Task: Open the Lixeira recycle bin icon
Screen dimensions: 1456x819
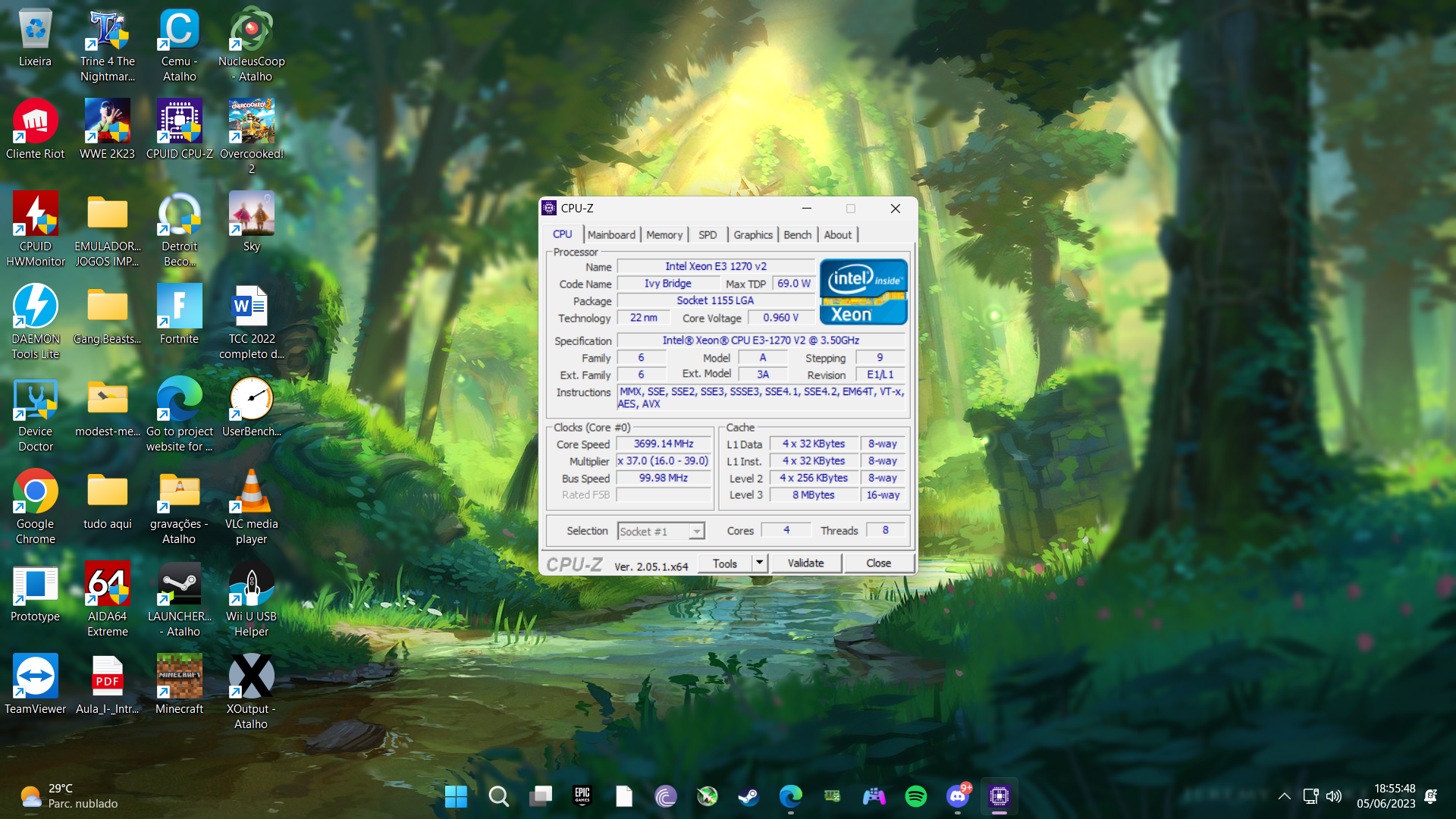Action: (35, 38)
